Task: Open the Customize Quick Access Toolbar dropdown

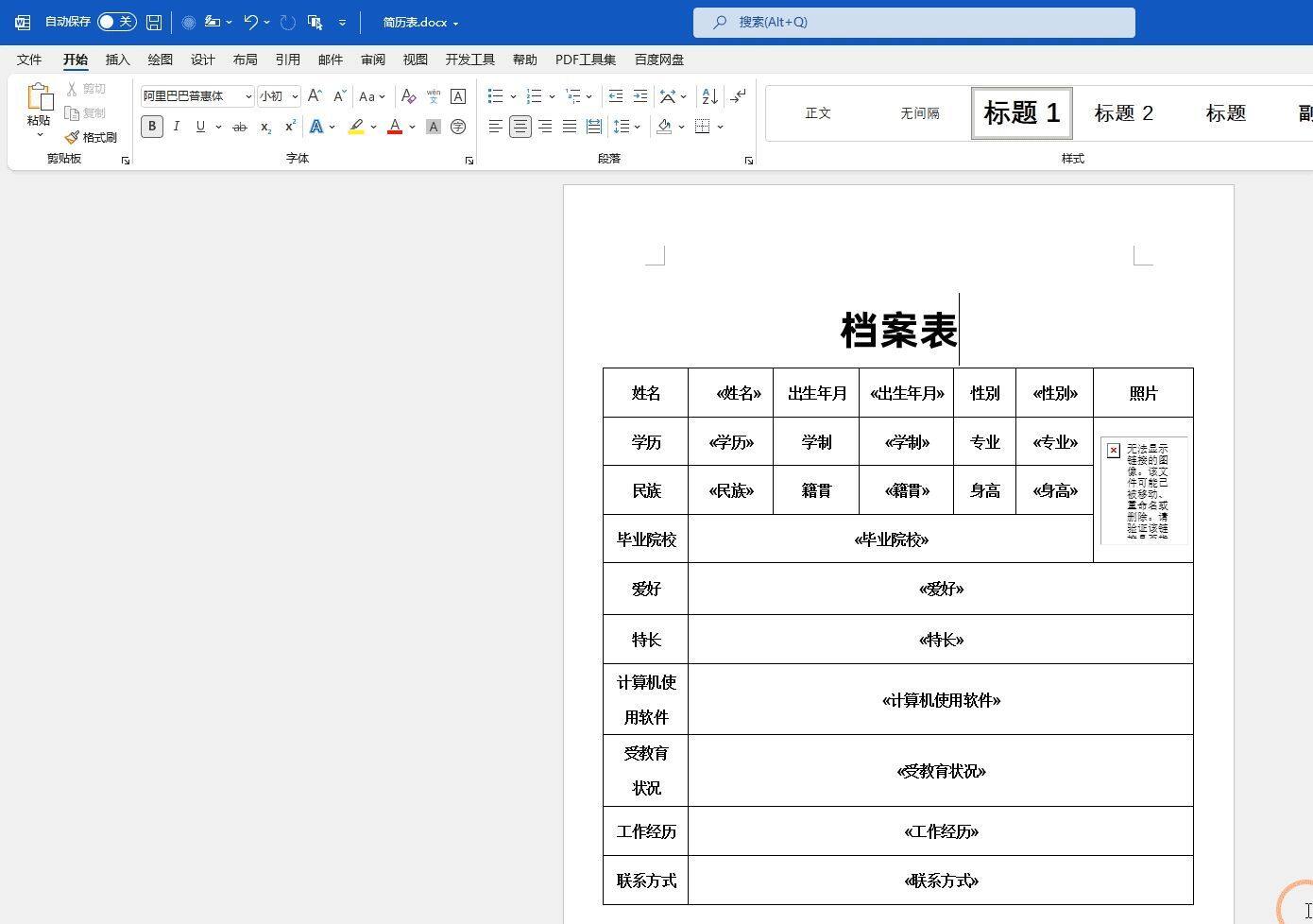Action: 342,22
